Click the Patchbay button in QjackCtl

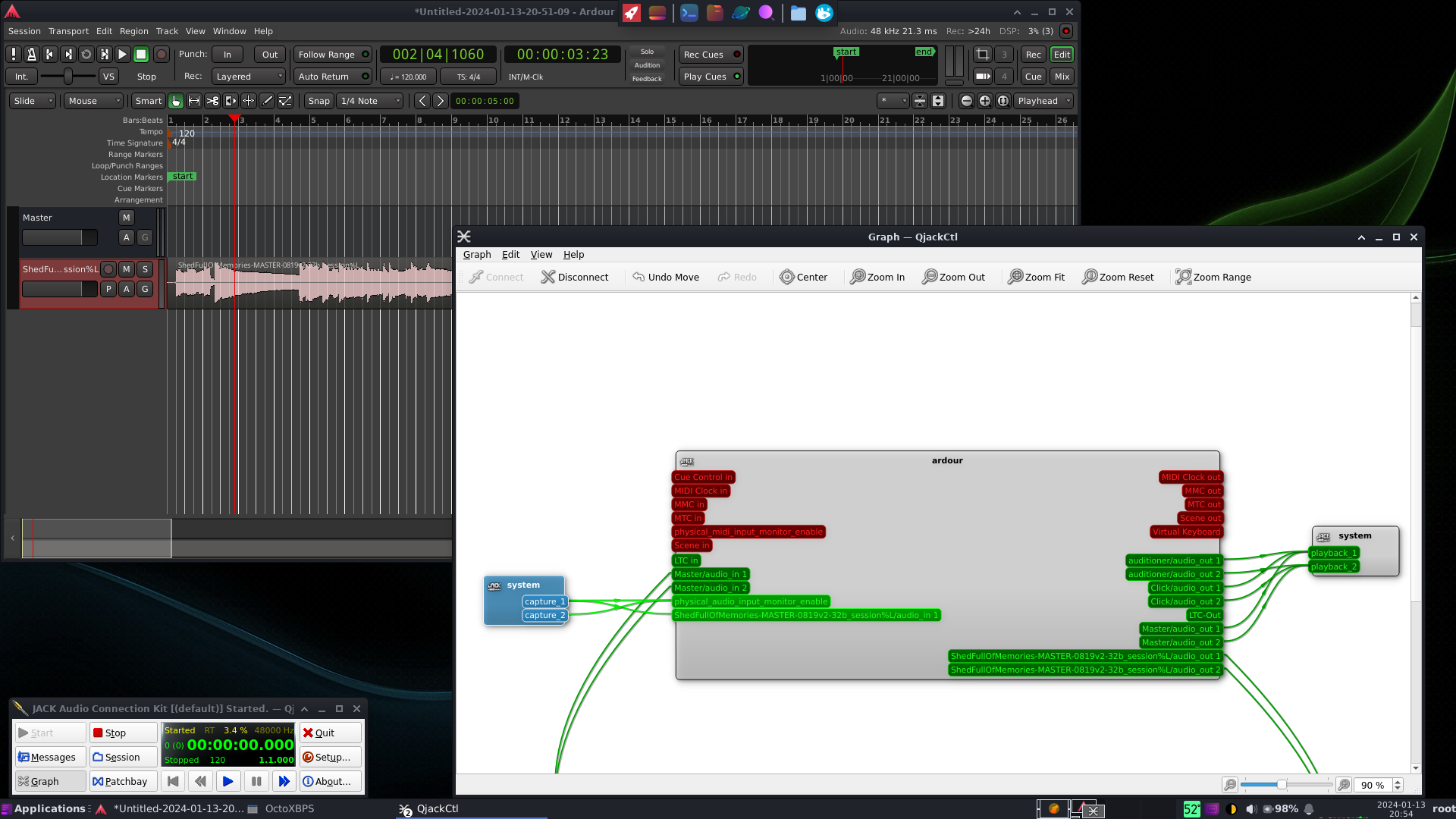pos(120,781)
